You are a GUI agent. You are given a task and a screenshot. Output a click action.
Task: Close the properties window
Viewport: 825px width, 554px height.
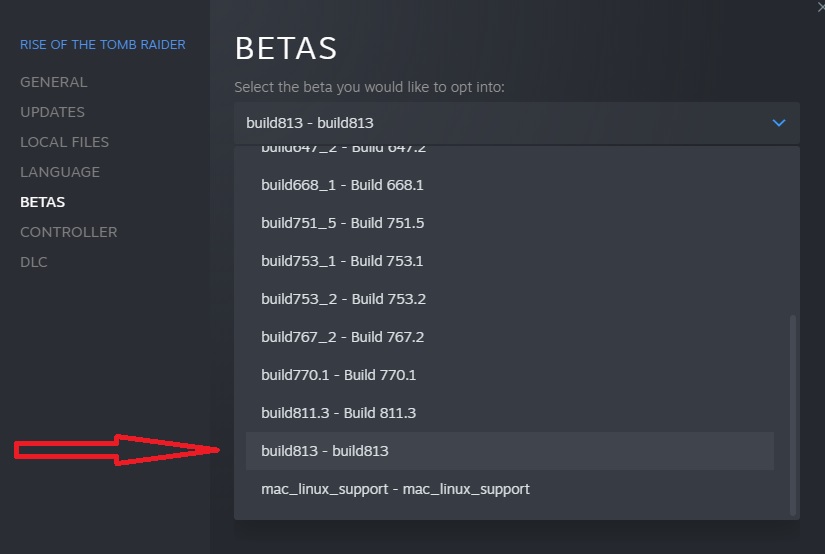(x=821, y=7)
